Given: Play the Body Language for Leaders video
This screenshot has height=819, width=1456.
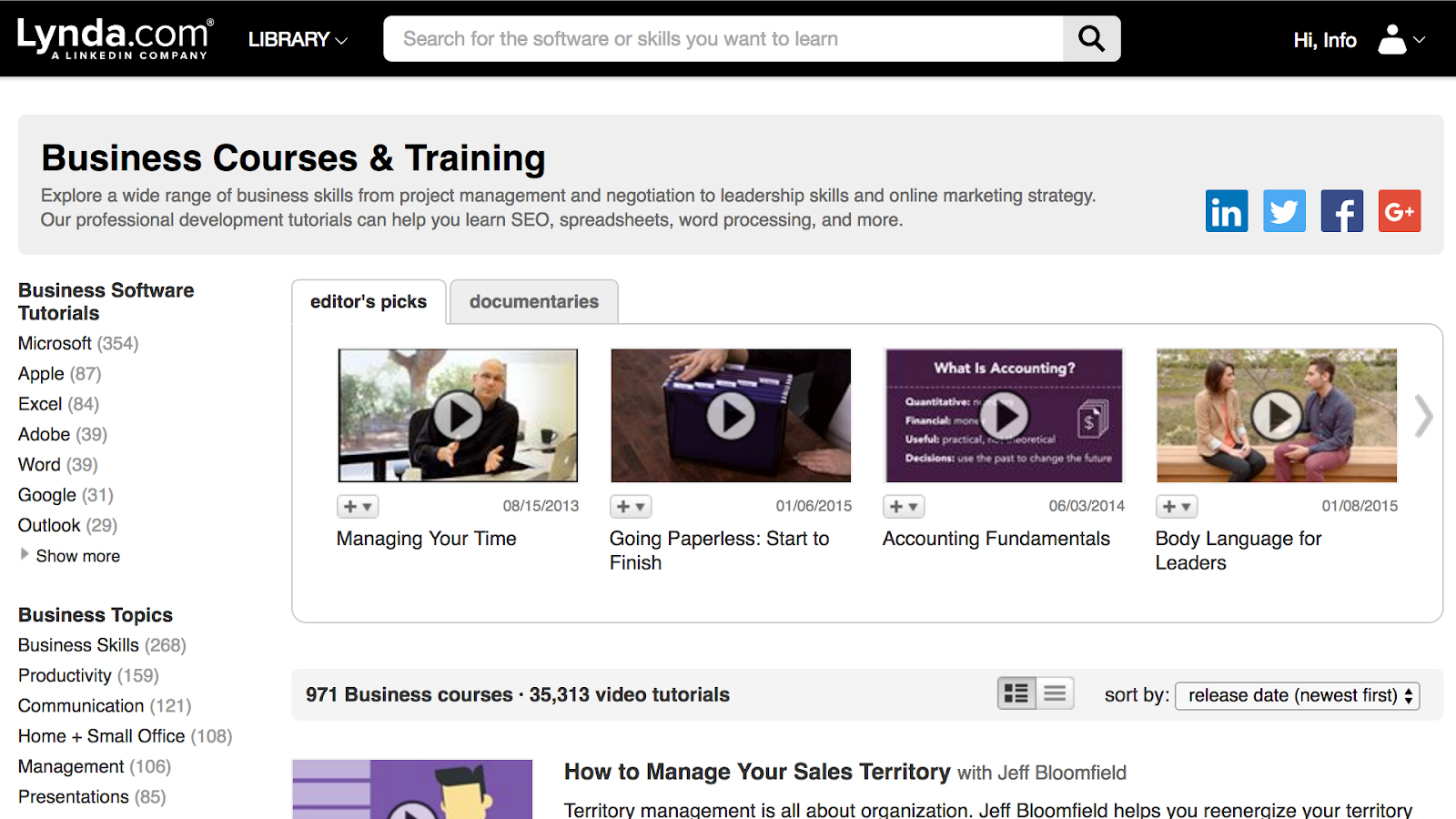Looking at the screenshot, I should coord(1277,416).
